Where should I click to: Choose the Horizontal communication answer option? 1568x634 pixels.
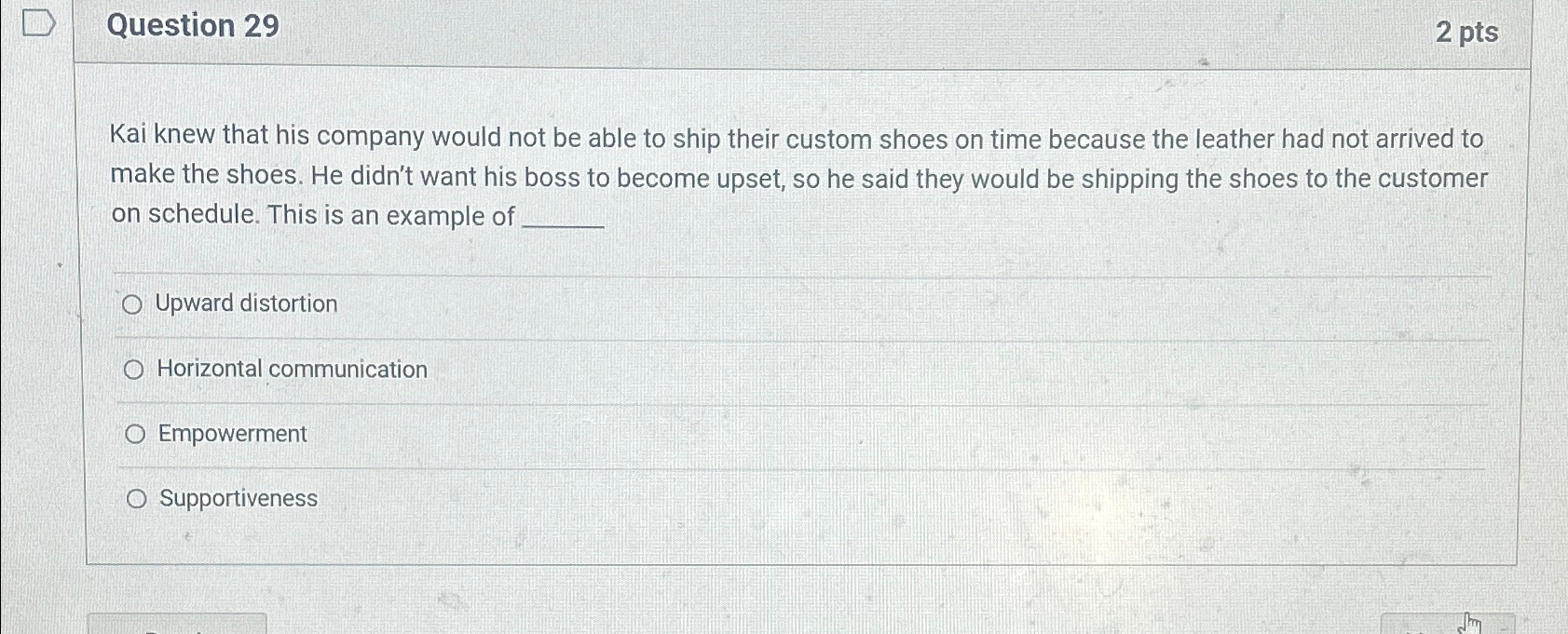pos(136,369)
